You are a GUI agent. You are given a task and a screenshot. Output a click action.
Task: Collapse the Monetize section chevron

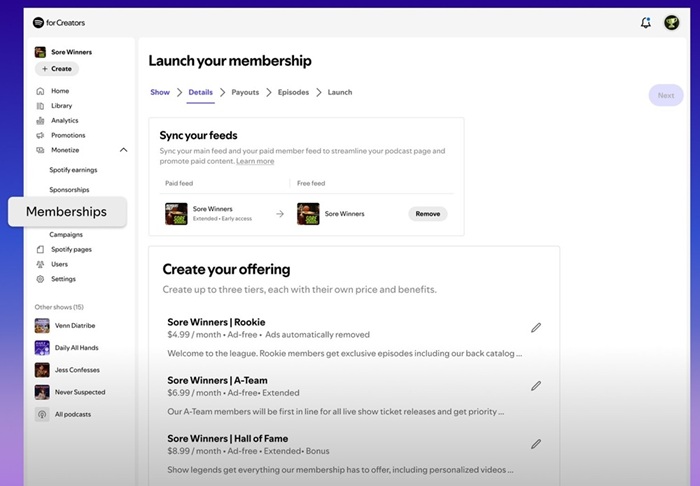tap(124, 150)
